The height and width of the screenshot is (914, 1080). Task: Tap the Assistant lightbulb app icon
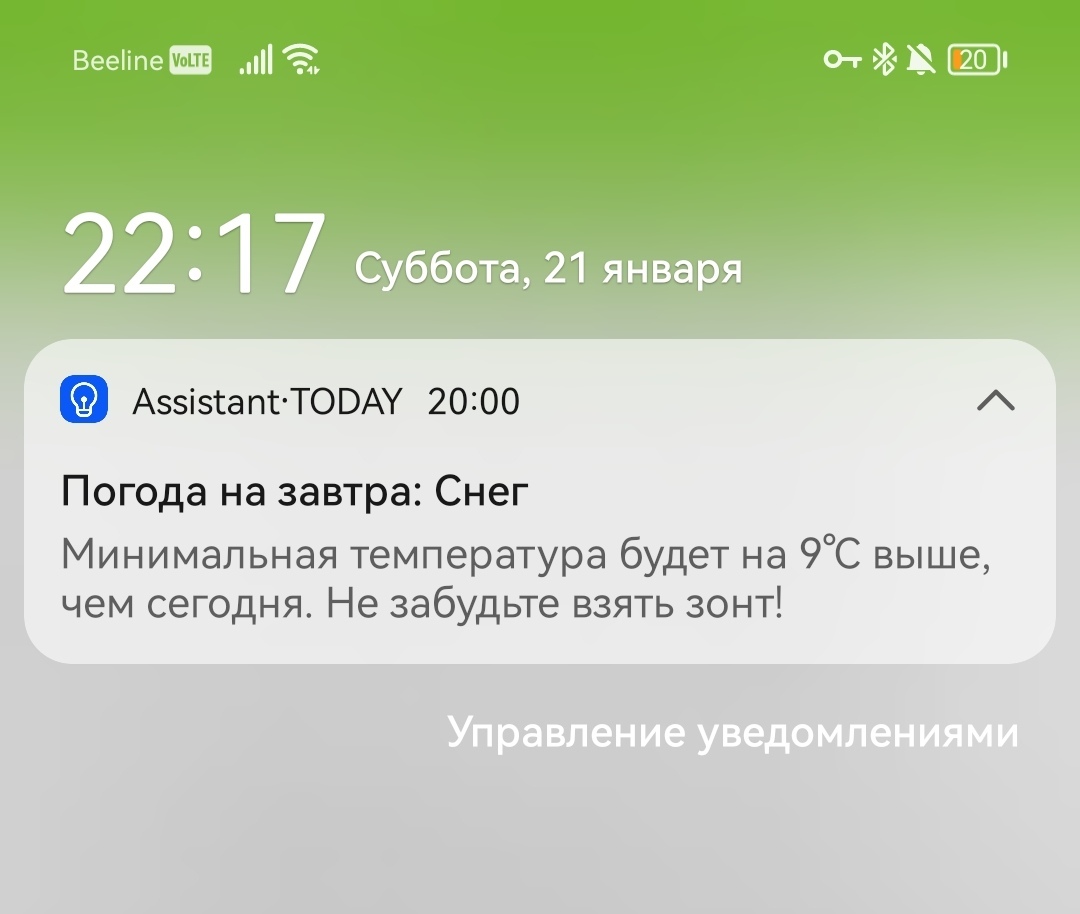click(84, 399)
